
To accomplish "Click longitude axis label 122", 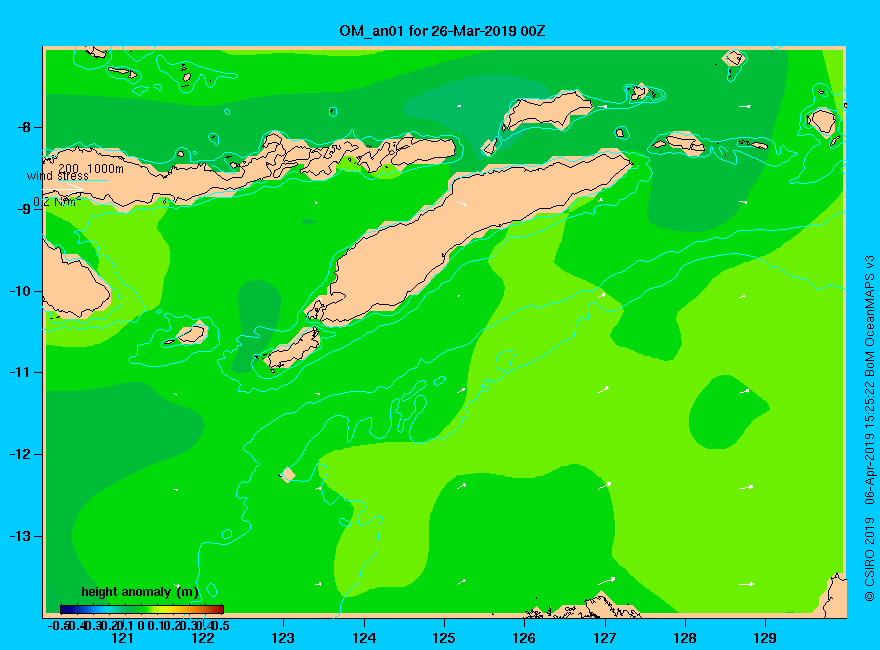I will pyautogui.click(x=203, y=638).
